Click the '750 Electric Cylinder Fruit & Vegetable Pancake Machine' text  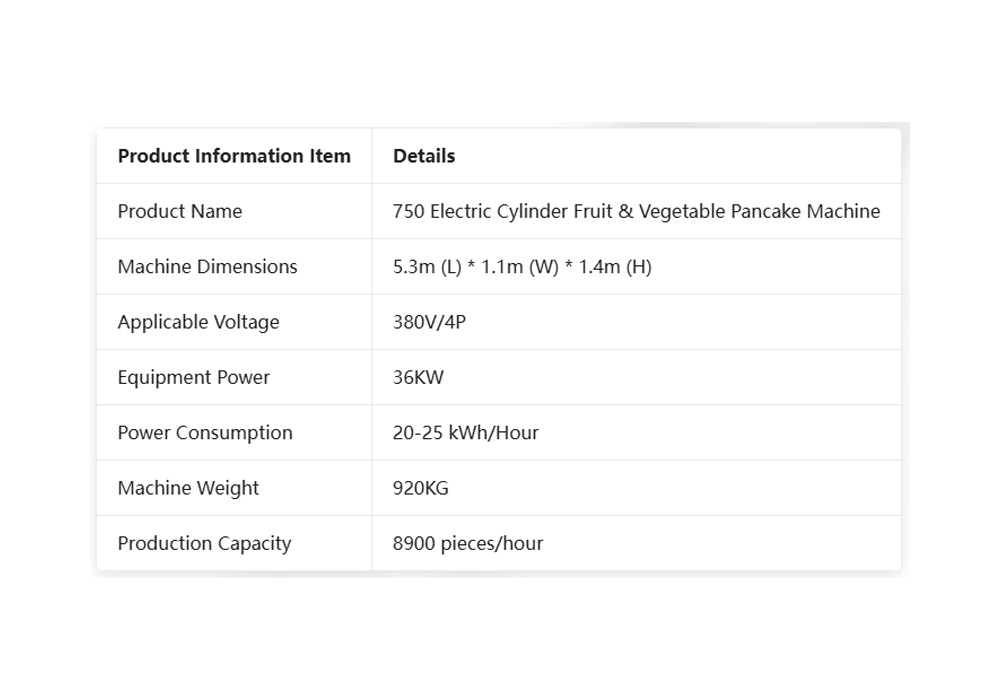636,211
